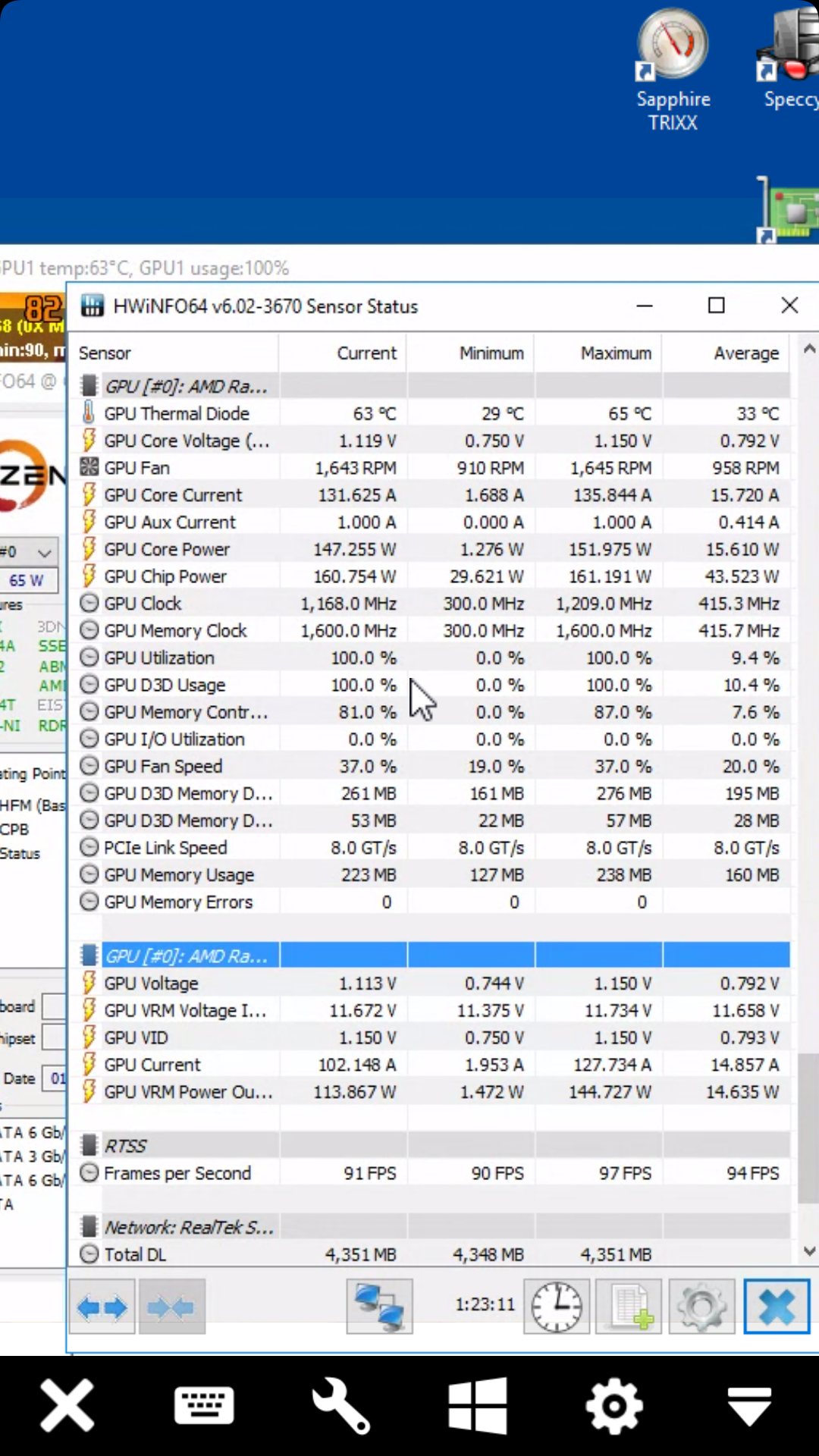
Task: Open the remote app settings gear
Action: click(614, 1406)
